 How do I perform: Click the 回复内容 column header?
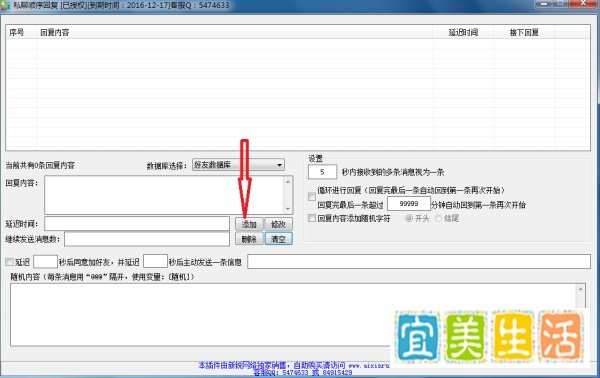pyautogui.click(x=235, y=33)
